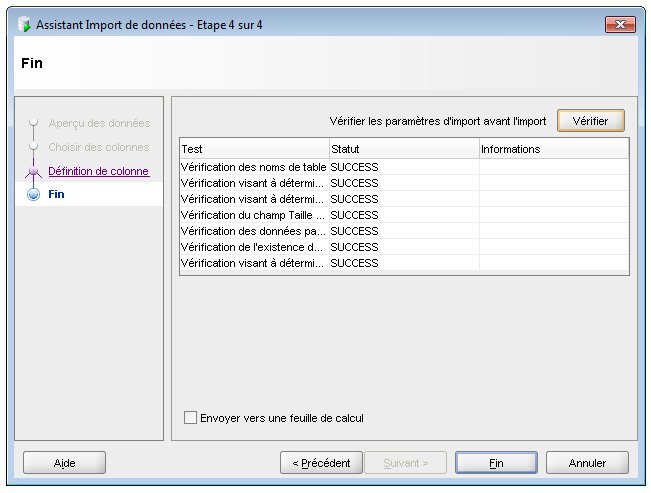
Task: Finish the import with the Fin button
Action: (496, 463)
